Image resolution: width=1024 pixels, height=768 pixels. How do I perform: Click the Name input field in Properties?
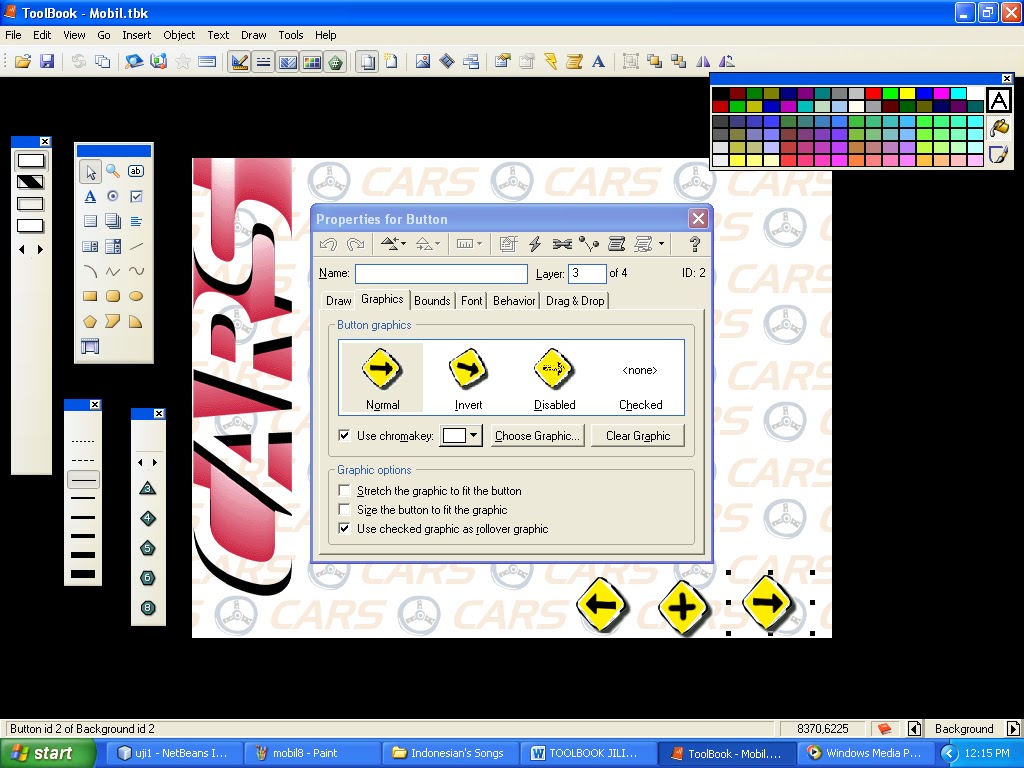[441, 273]
